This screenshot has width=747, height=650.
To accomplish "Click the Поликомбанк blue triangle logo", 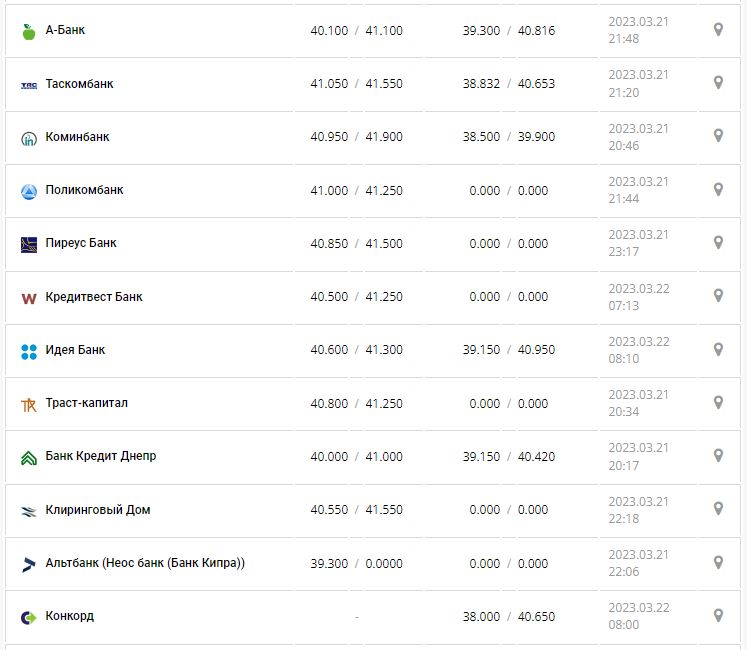I will (28, 191).
